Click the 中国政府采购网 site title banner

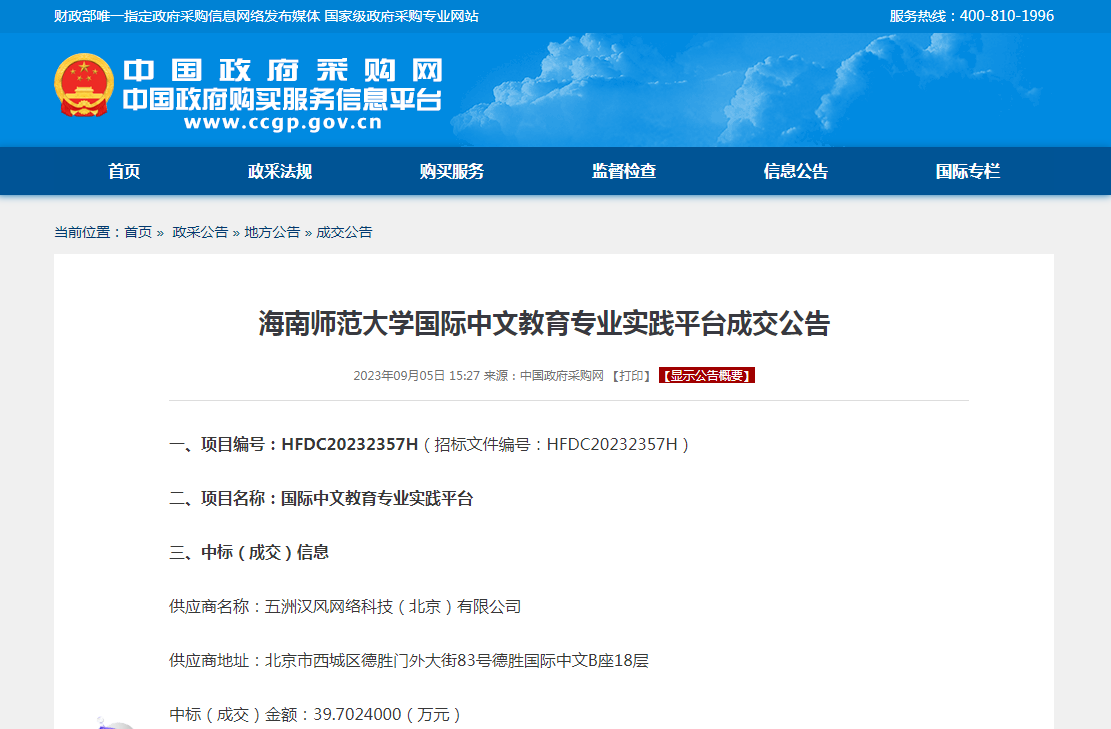[283, 71]
